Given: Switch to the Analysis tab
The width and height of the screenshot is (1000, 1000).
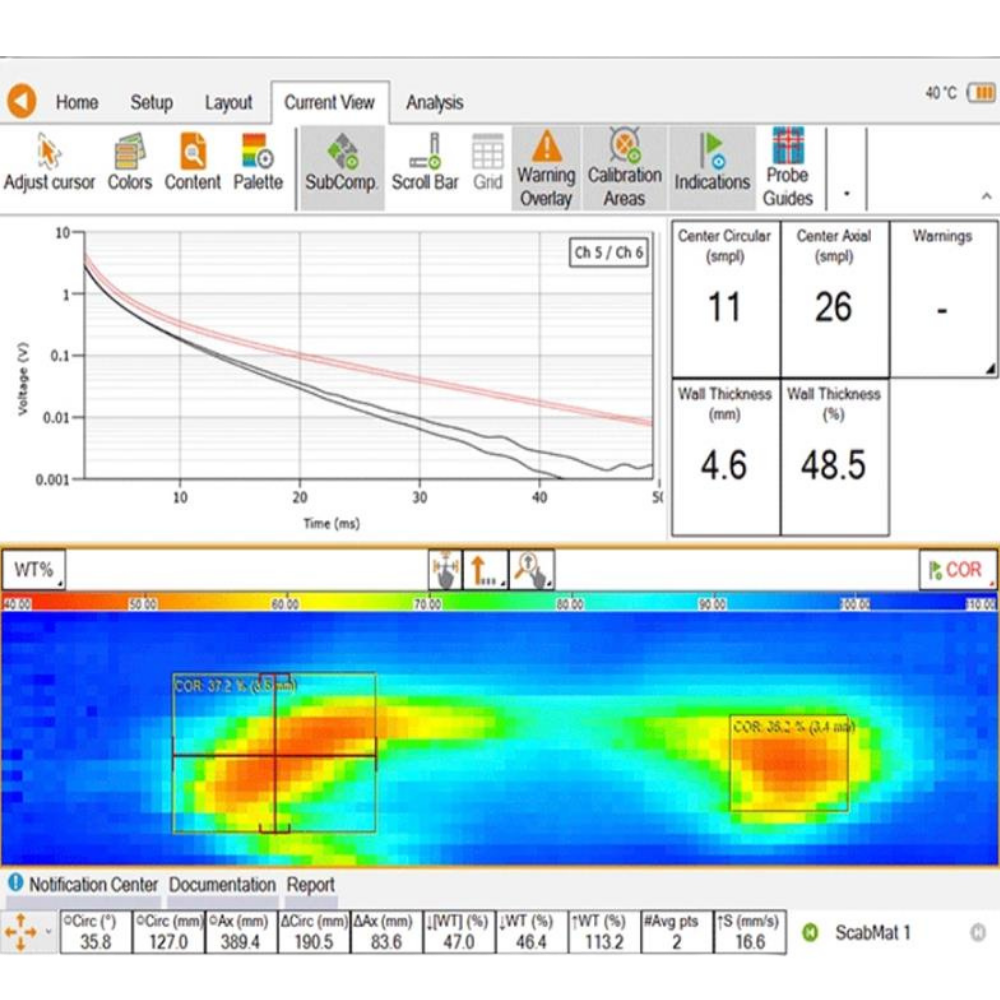Looking at the screenshot, I should point(434,102).
